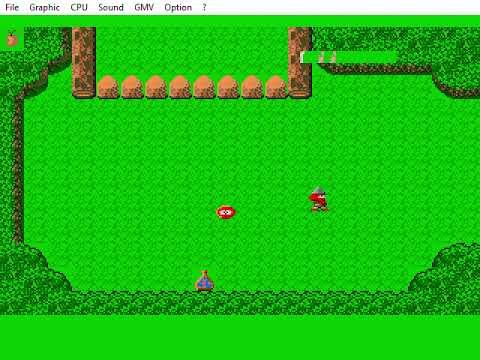This screenshot has width=480, height=360.
Task: Click the blue potion jar at bottom
Action: [x=204, y=281]
